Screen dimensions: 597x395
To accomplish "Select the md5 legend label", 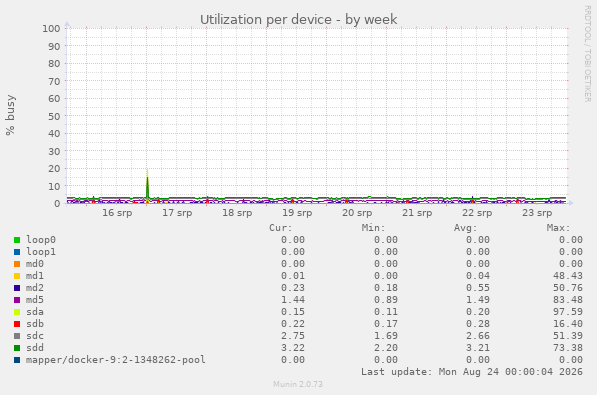I will tap(35, 300).
